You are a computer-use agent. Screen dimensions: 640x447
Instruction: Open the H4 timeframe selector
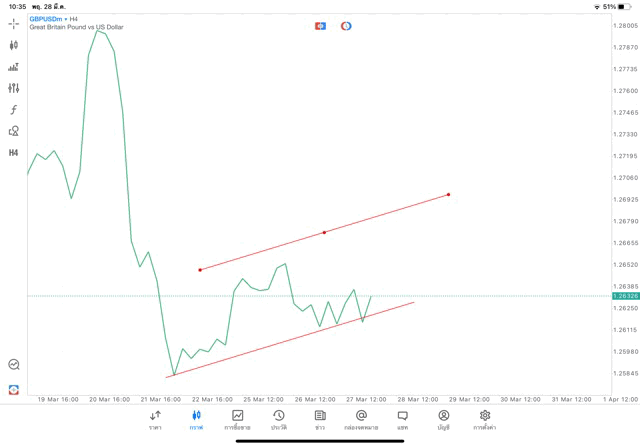[14, 153]
